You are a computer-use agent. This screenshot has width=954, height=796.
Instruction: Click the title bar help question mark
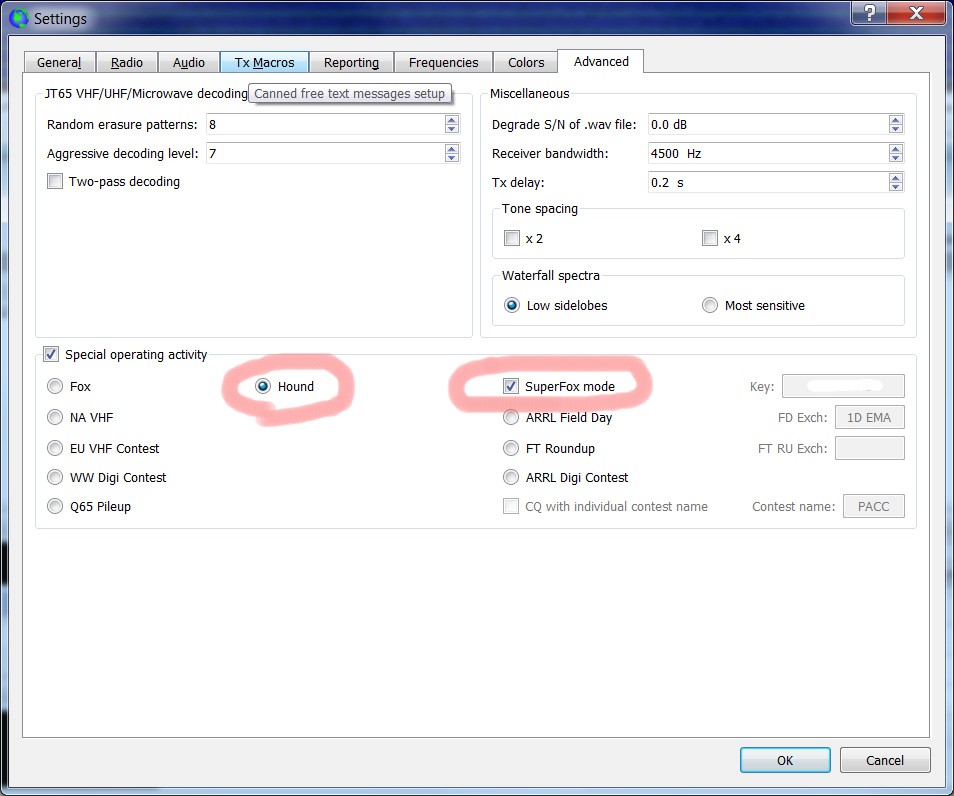[x=866, y=13]
